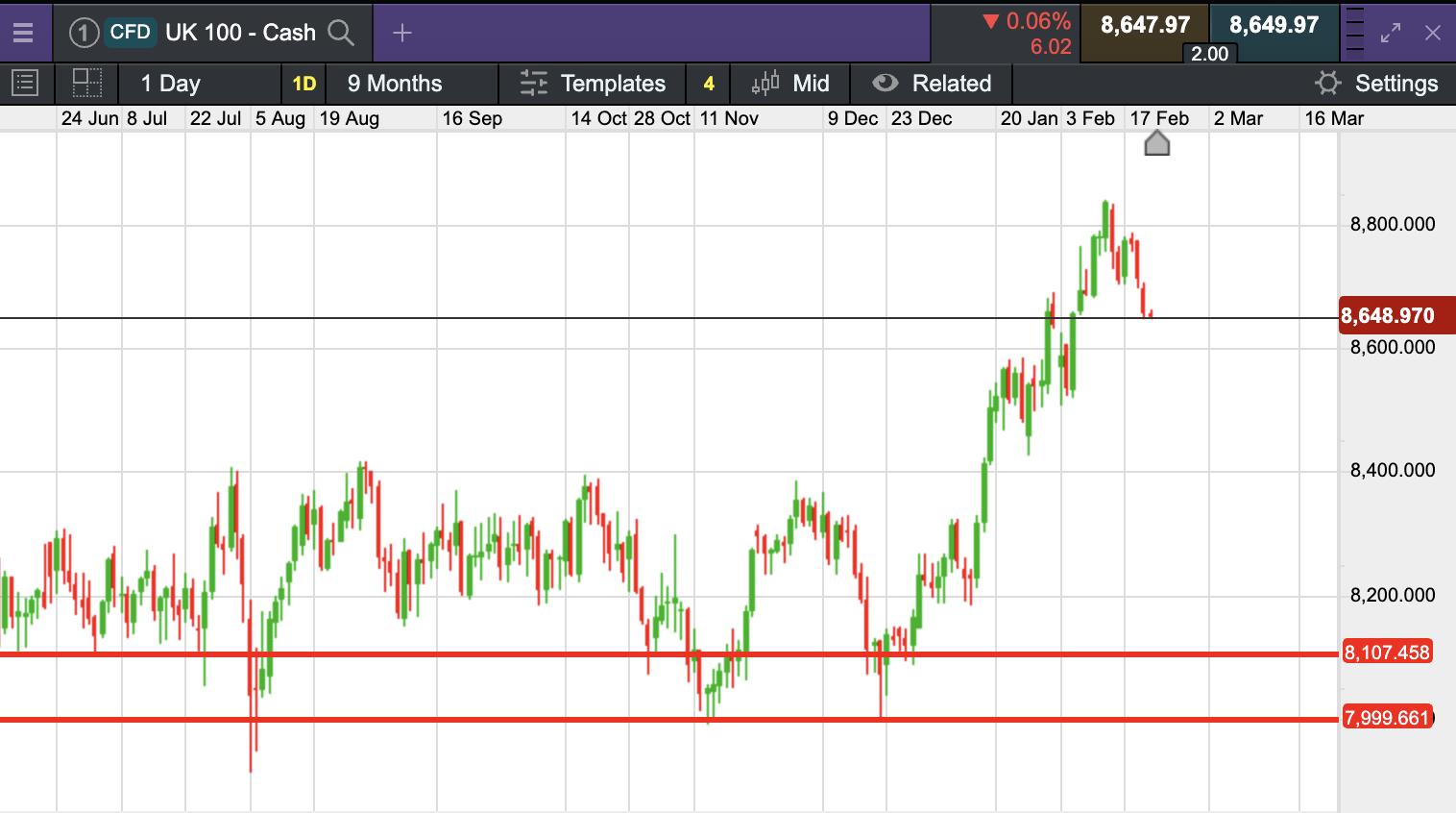Click the 23 Dec date label
Image resolution: width=1456 pixels, height=813 pixels.
(x=922, y=118)
